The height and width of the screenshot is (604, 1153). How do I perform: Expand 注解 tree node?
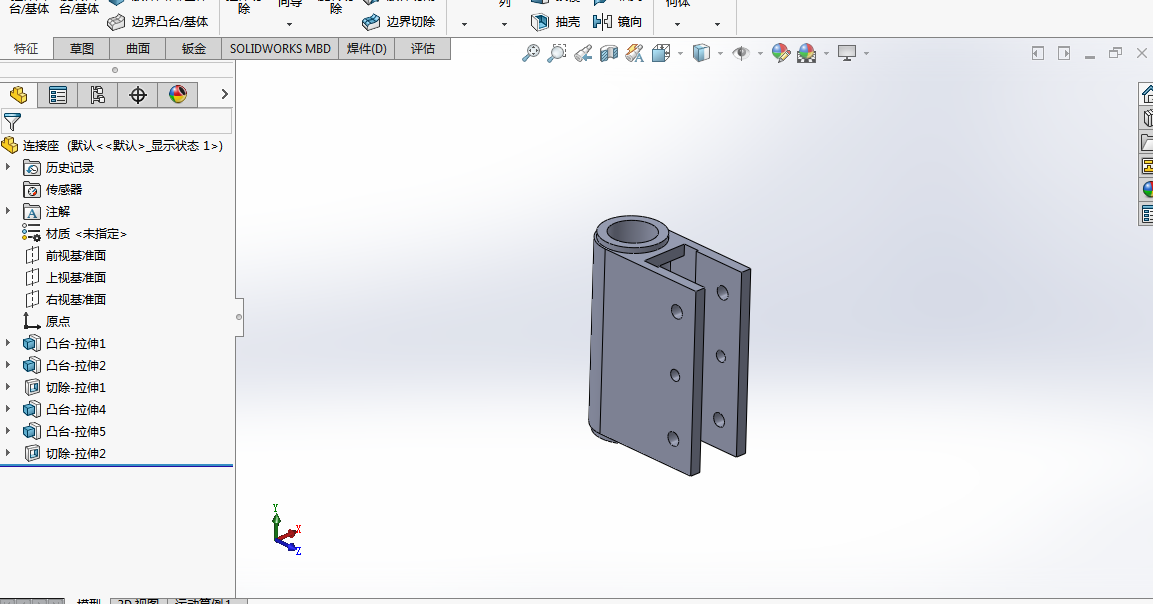pyautogui.click(x=8, y=211)
